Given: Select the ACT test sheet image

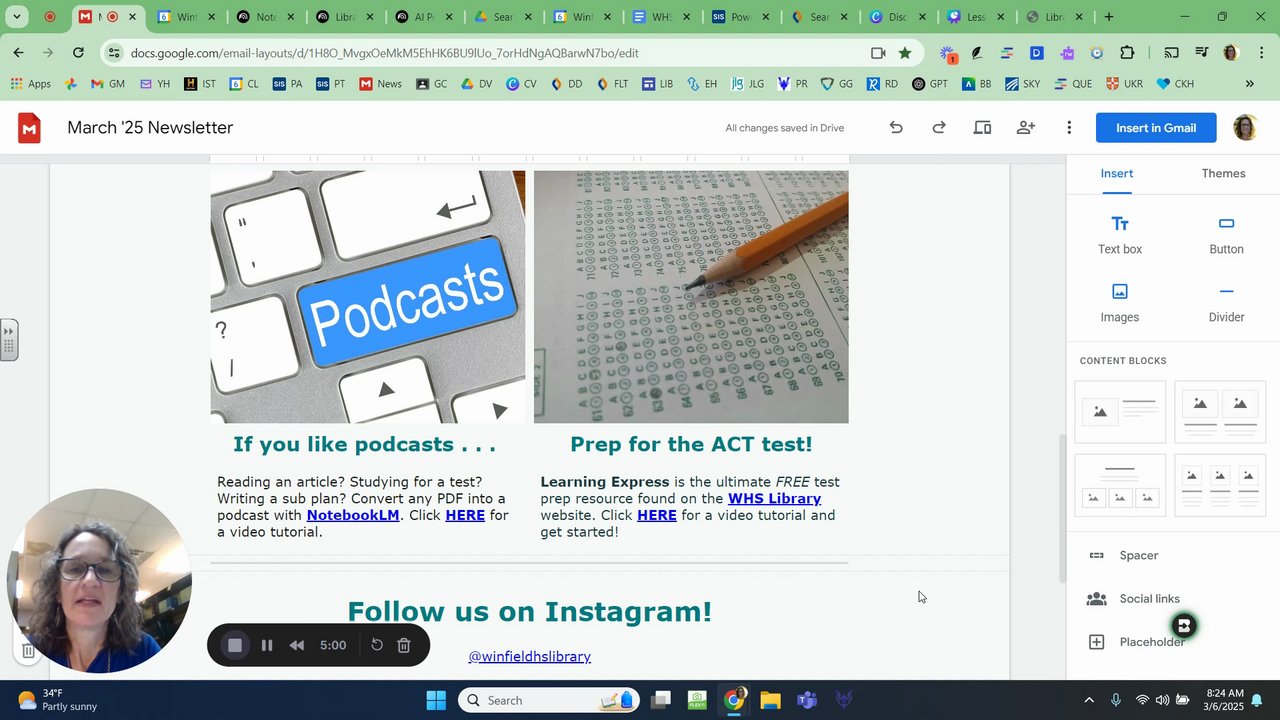Looking at the screenshot, I should click(691, 296).
